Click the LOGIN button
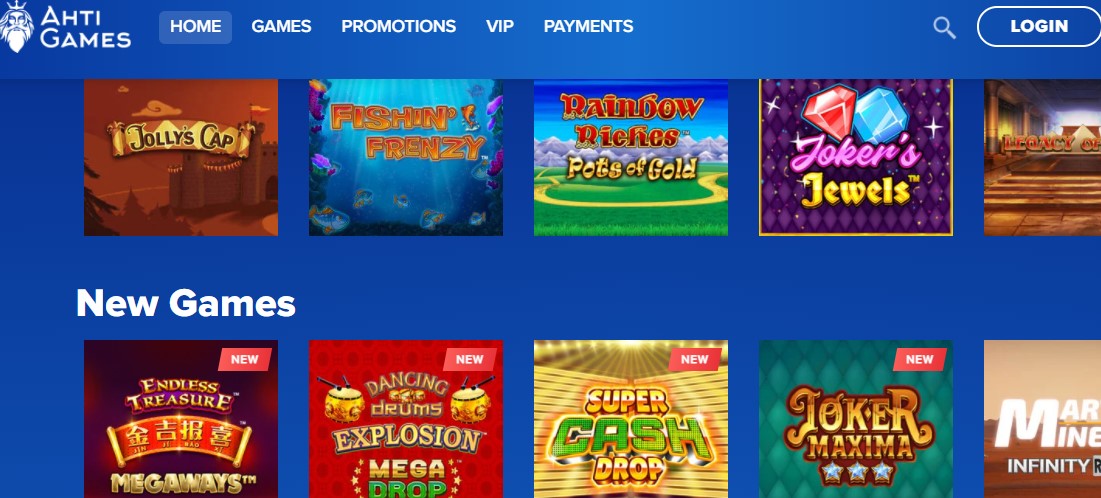 1039,27
